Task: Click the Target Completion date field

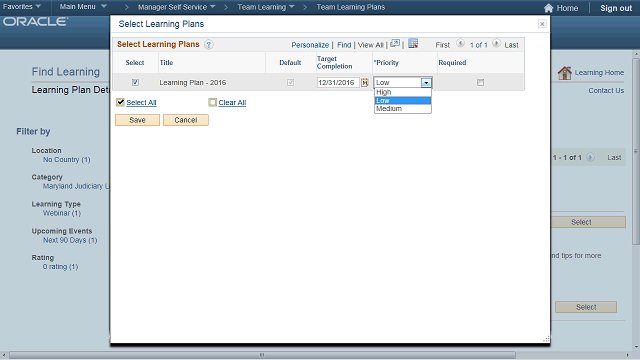Action: pyautogui.click(x=338, y=82)
